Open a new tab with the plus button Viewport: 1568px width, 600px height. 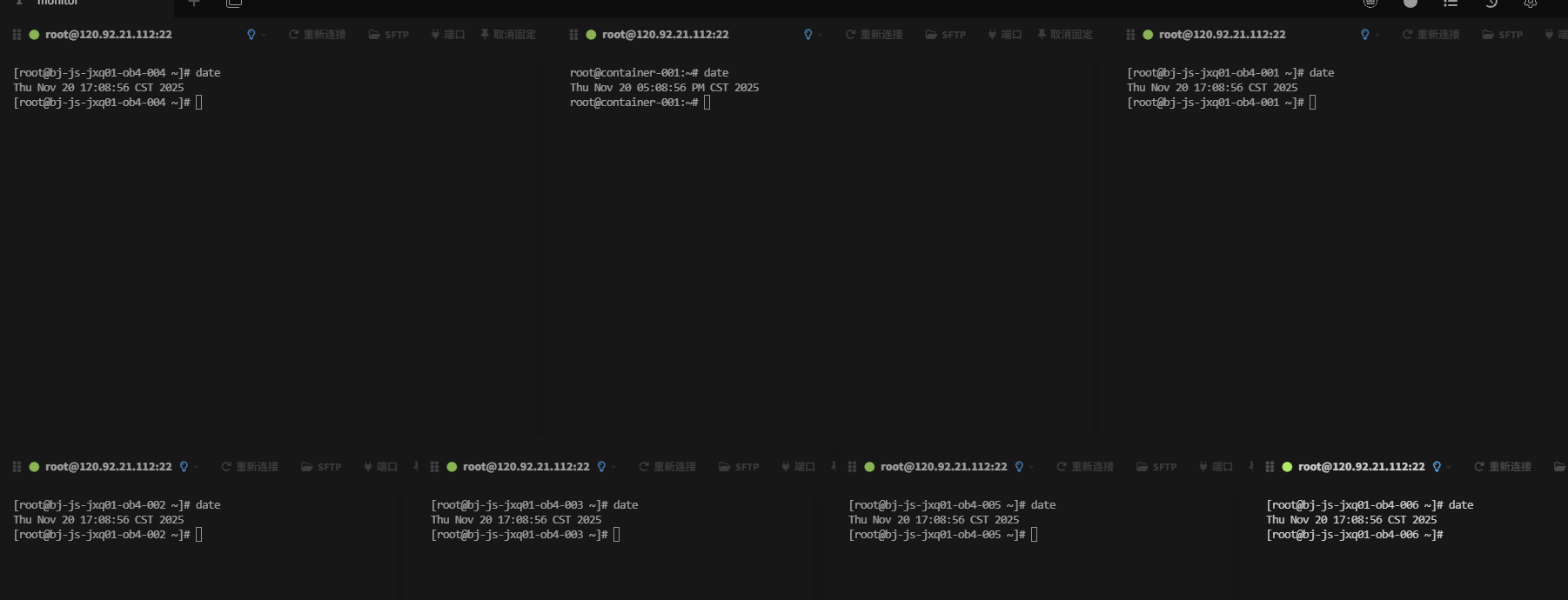click(194, 3)
